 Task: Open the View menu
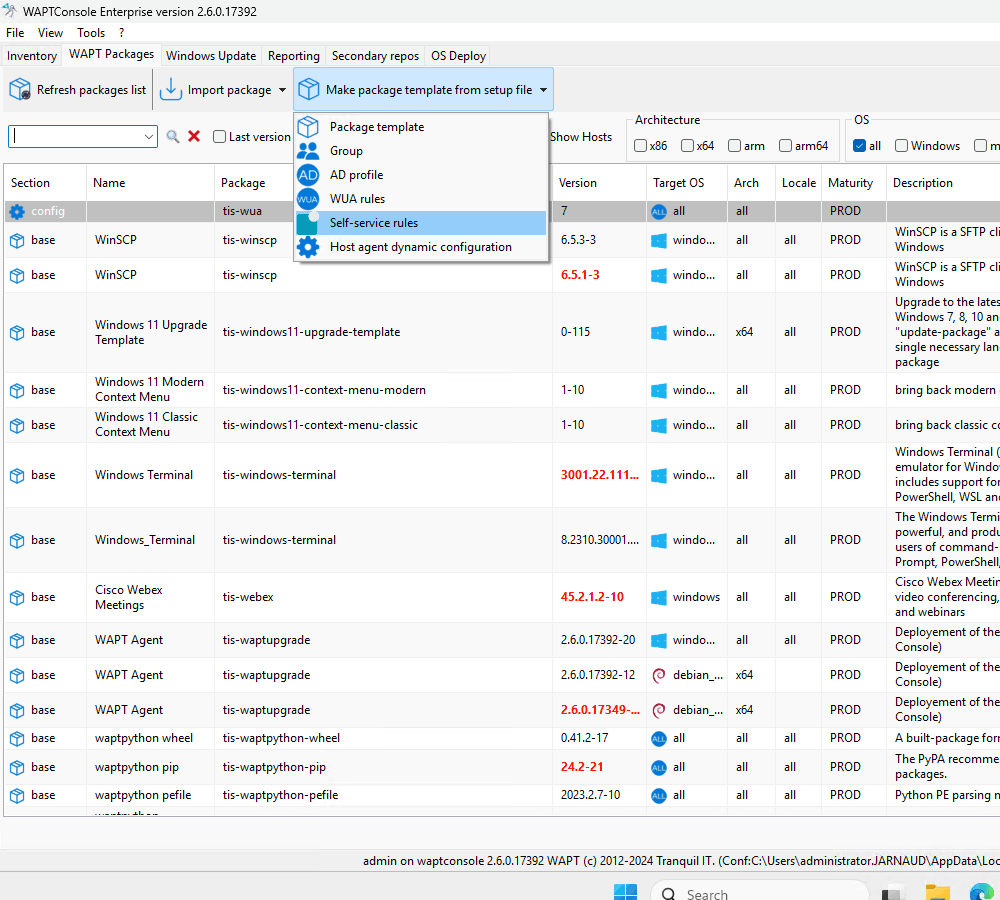click(50, 33)
